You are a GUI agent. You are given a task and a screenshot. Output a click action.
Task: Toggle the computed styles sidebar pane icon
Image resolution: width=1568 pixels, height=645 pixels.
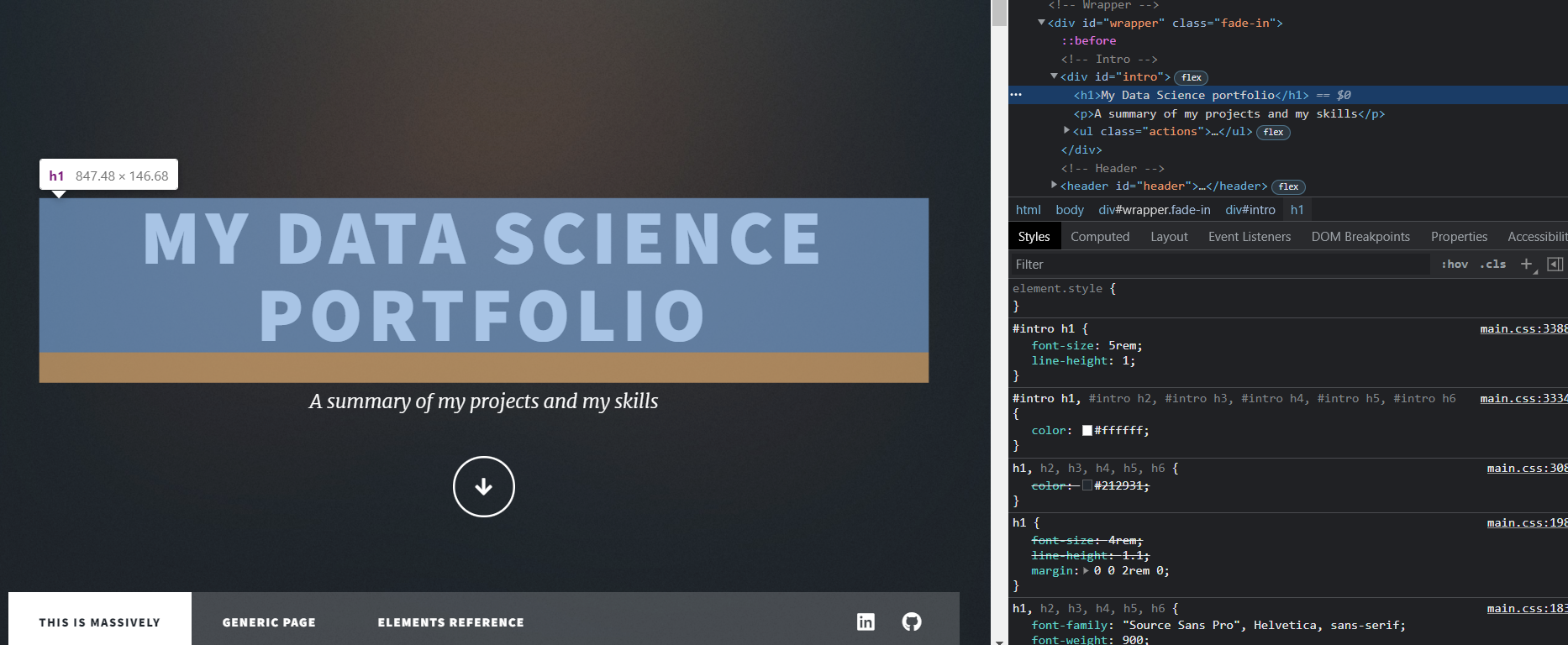(1555, 264)
